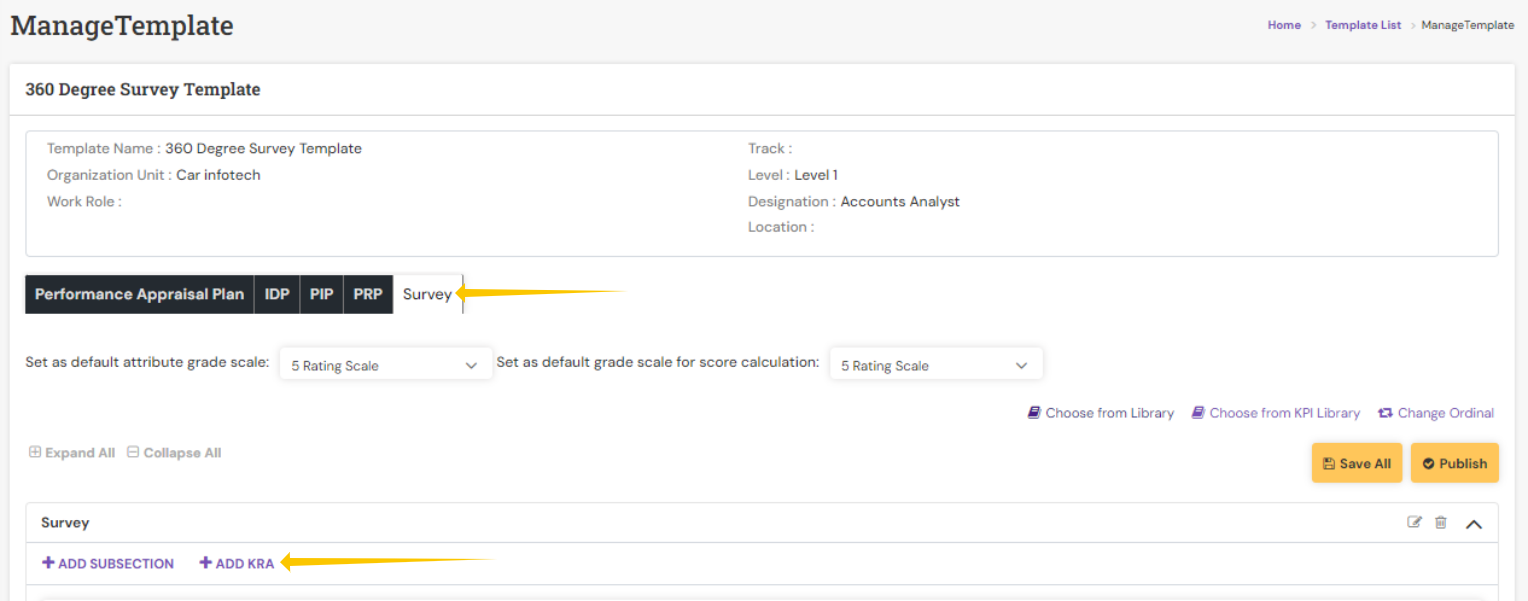Click Change Ordinal link text

(x=1446, y=413)
